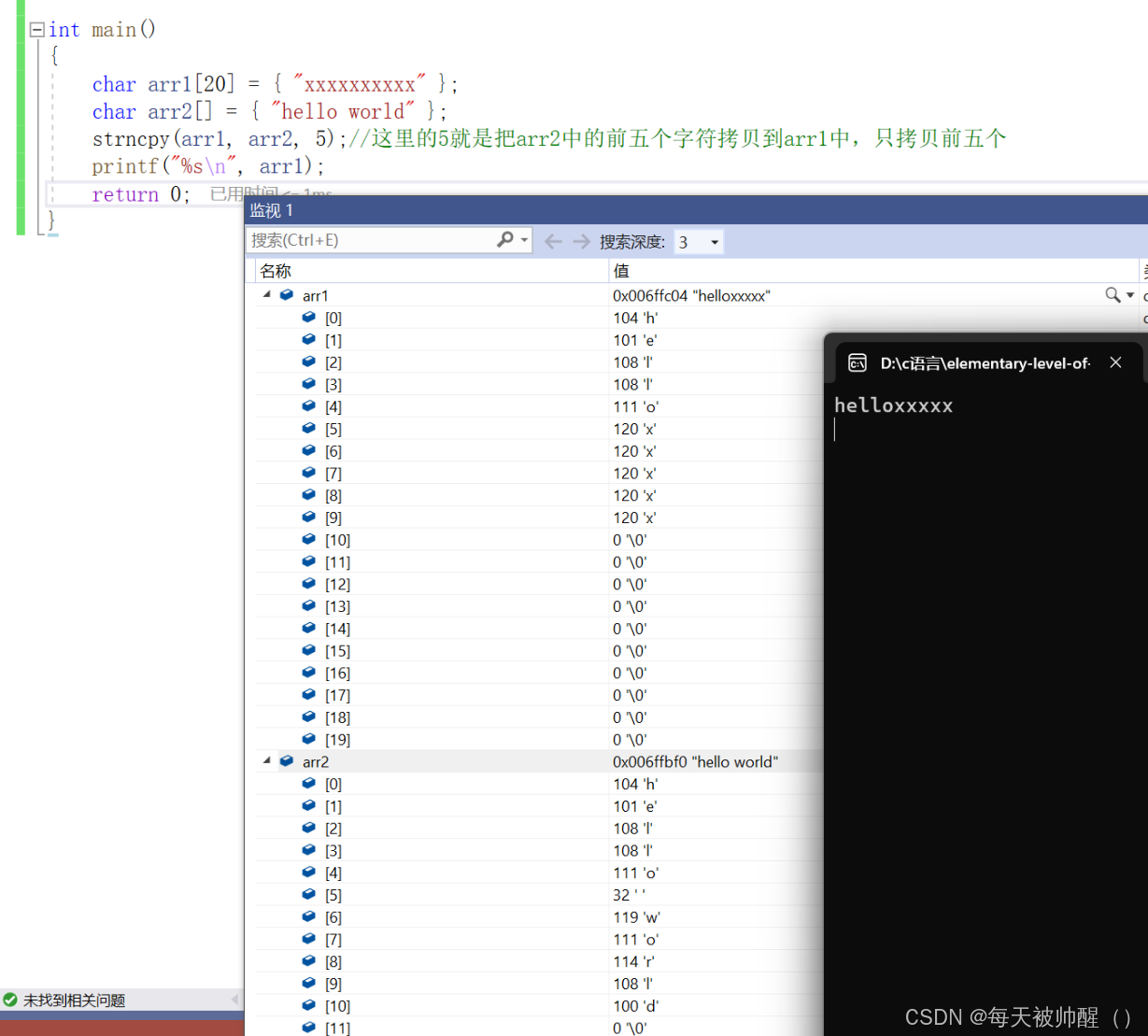Click the horizontal scrollbar left arrow near status bar

235,1000
